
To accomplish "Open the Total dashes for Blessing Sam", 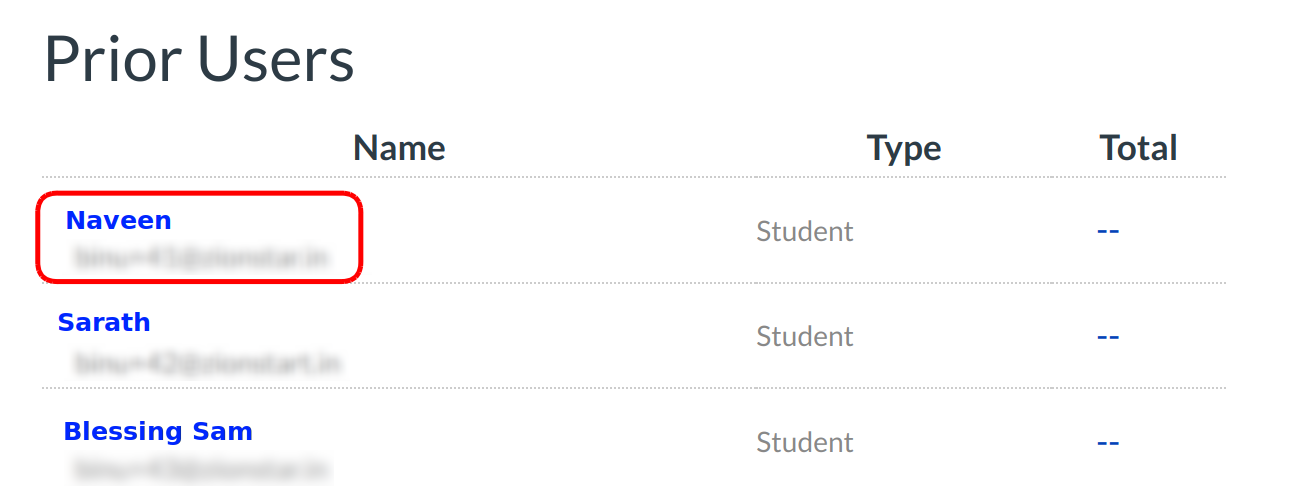I will [1107, 442].
